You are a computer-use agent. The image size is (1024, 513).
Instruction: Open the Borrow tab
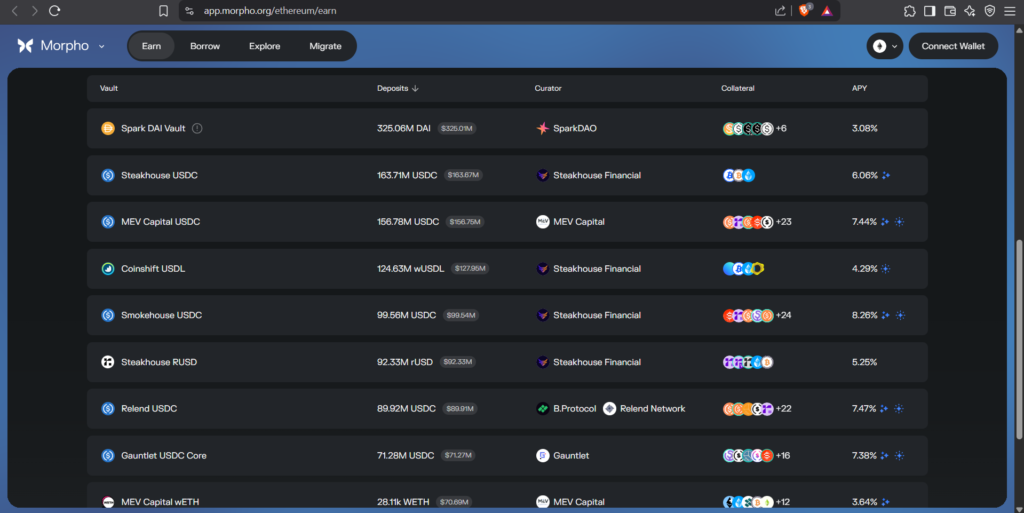pyautogui.click(x=205, y=46)
